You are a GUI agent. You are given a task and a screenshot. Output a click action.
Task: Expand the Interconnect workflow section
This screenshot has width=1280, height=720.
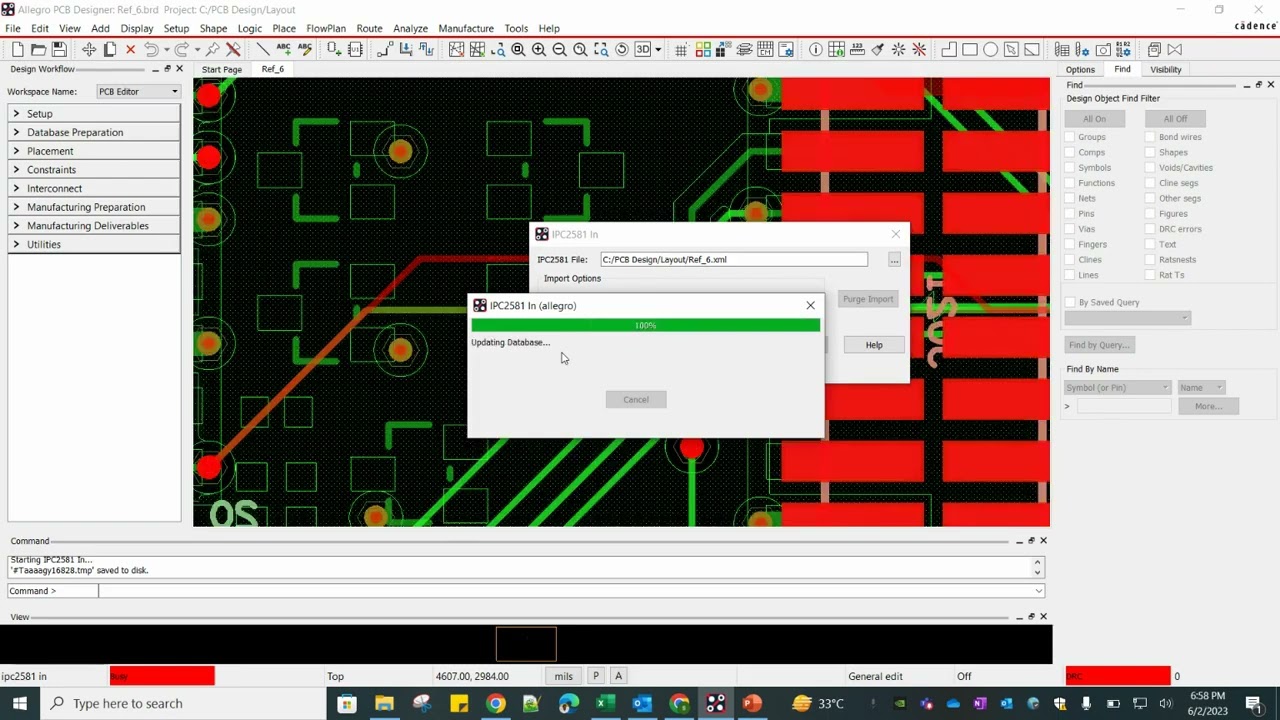(94, 188)
